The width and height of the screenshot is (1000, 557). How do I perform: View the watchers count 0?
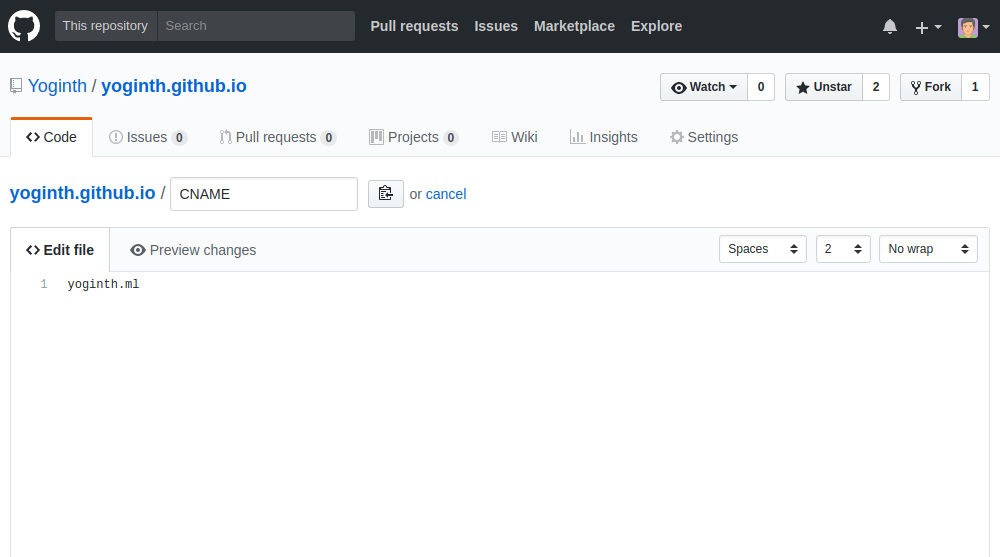[x=761, y=87]
